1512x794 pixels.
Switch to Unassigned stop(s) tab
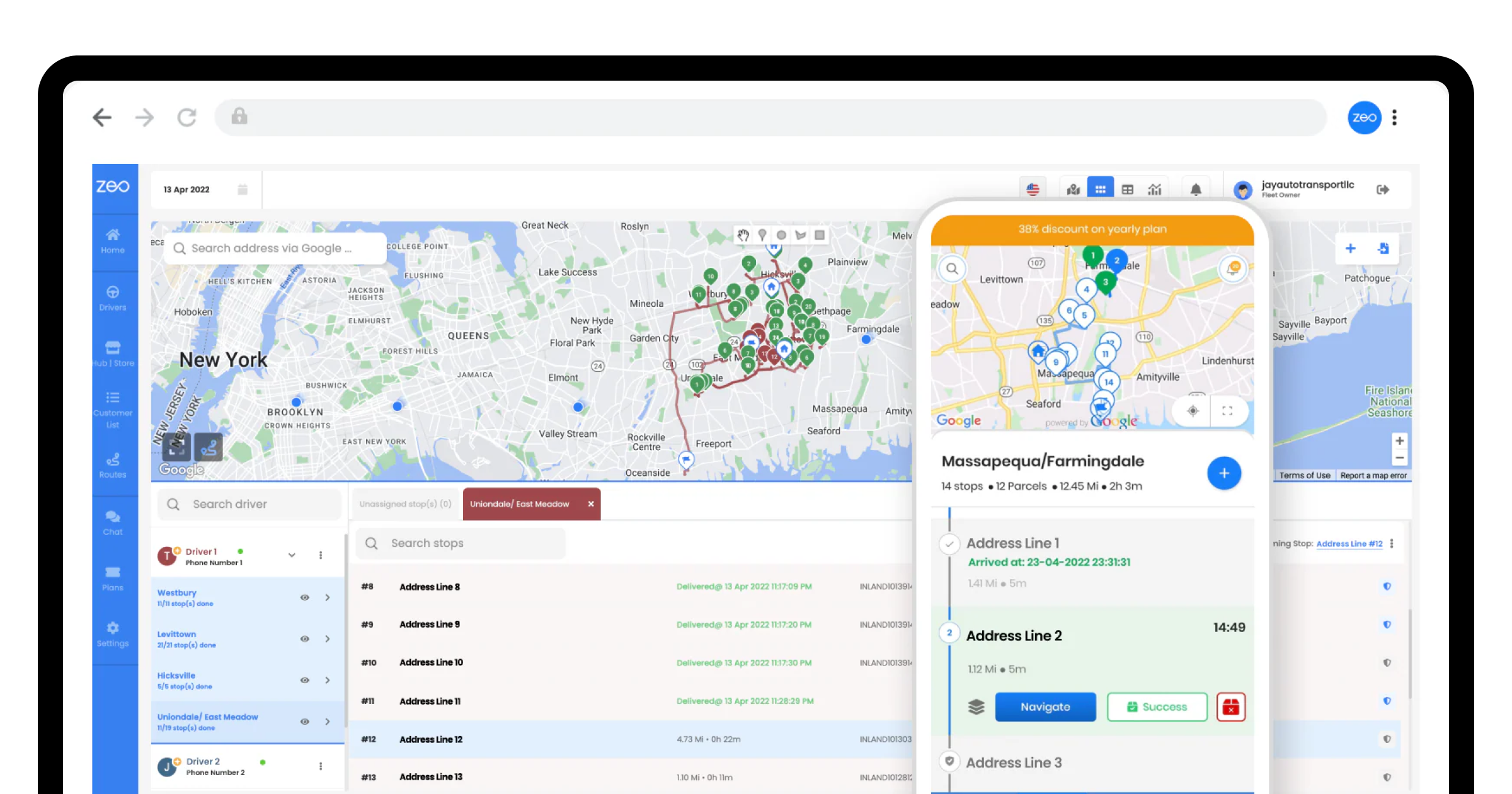(x=405, y=504)
